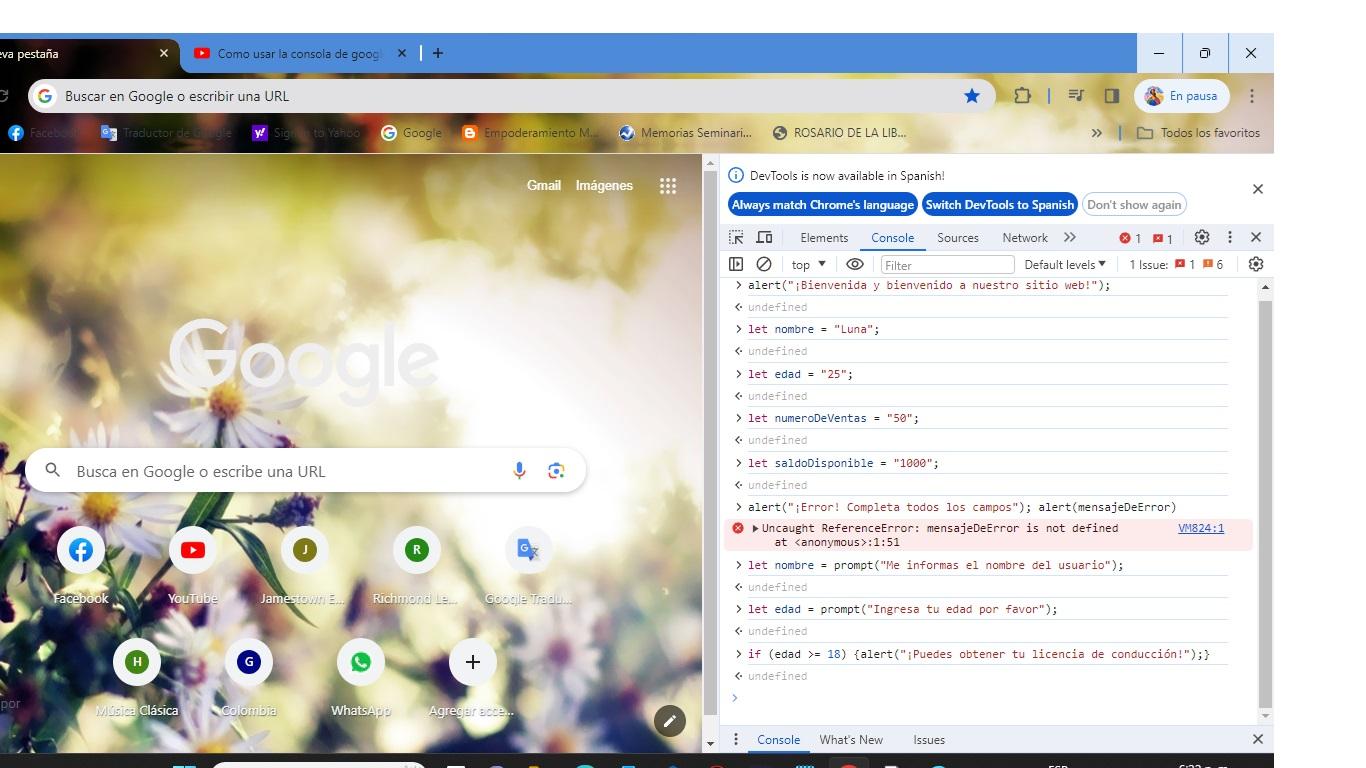Click the address bar URL field
1366x768 pixels.
[x=510, y=96]
